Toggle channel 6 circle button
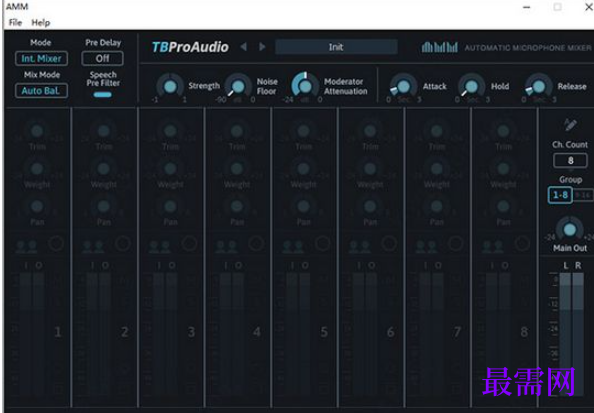This screenshot has height=413, width=594. (389, 244)
